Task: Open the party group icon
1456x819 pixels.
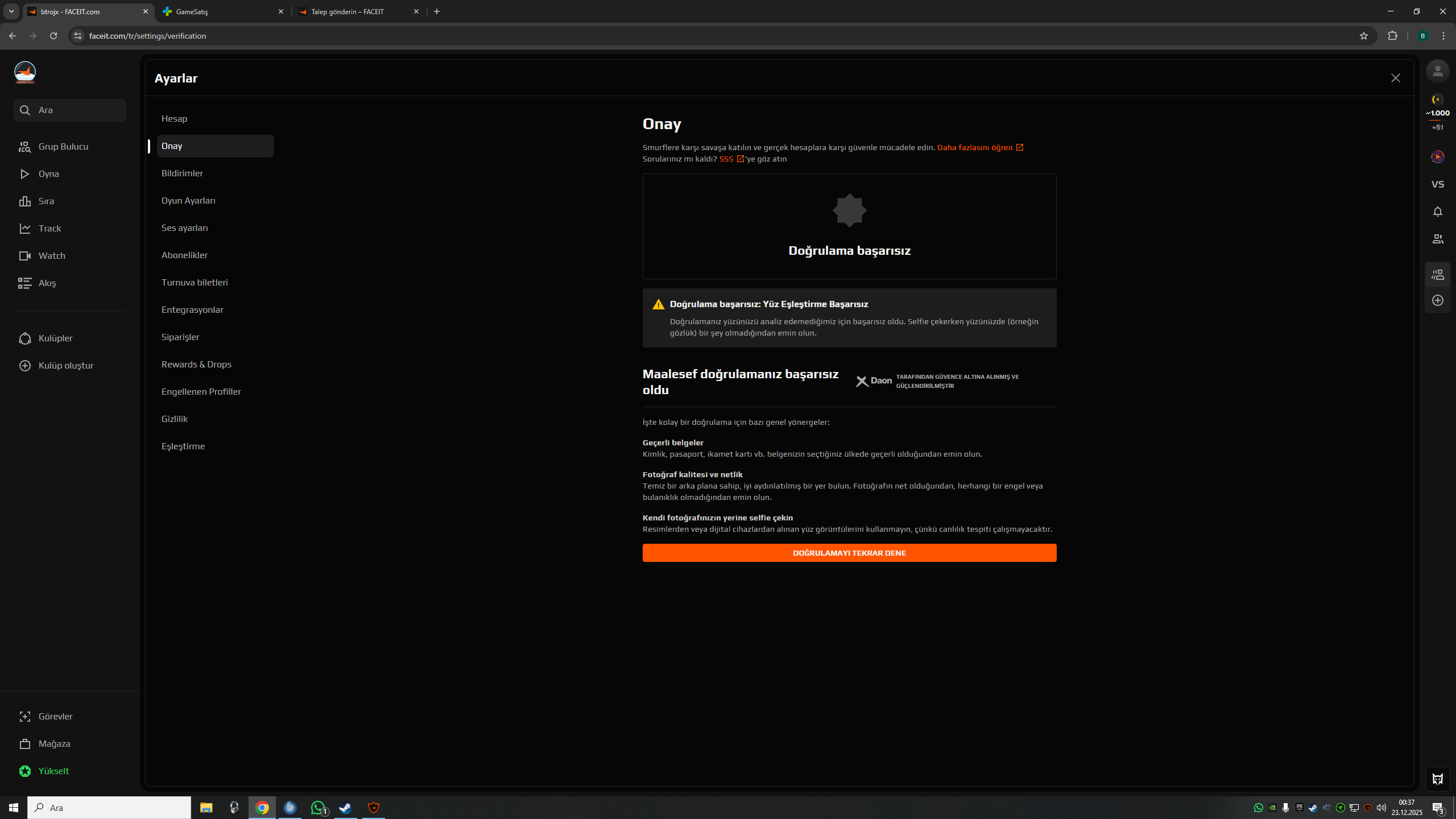Action: [x=1437, y=275]
